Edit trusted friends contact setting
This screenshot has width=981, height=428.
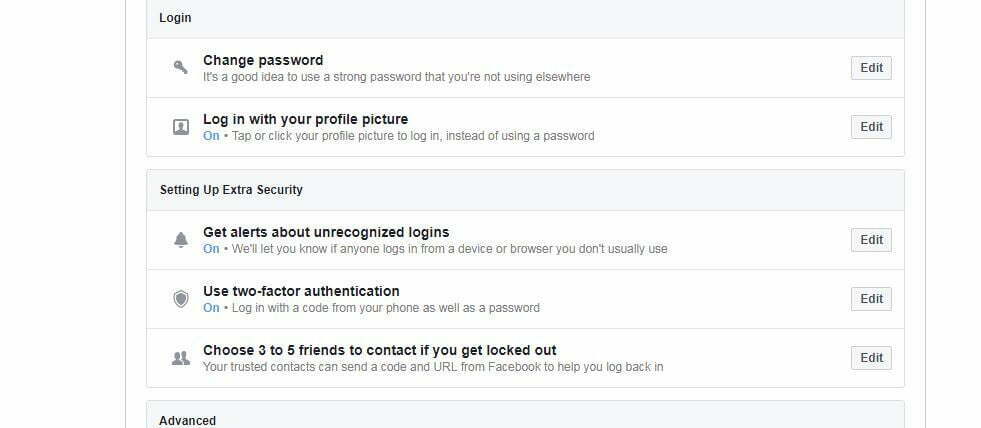pyautogui.click(x=871, y=357)
